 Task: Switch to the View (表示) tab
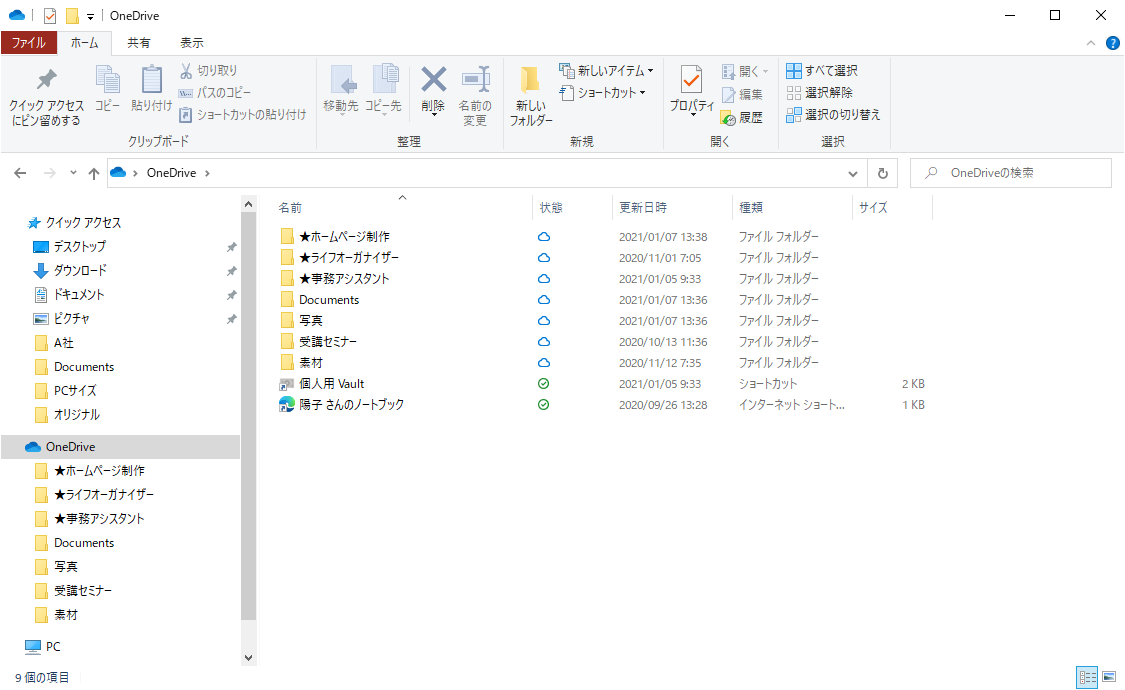[192, 43]
